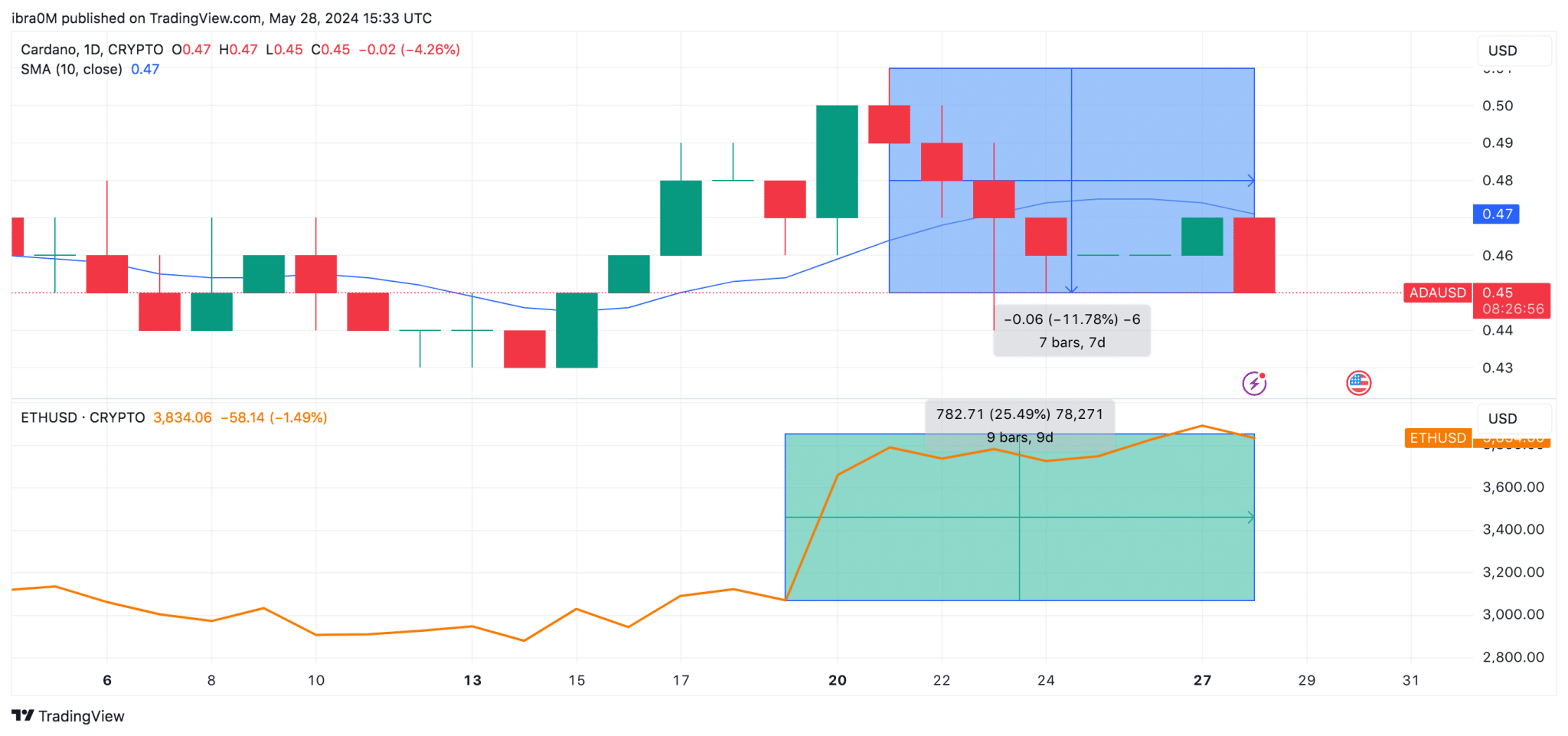The width and height of the screenshot is (1568, 736).
Task: Select the Cardano, 1D, CRYPTO symbol title
Action: pos(92,50)
